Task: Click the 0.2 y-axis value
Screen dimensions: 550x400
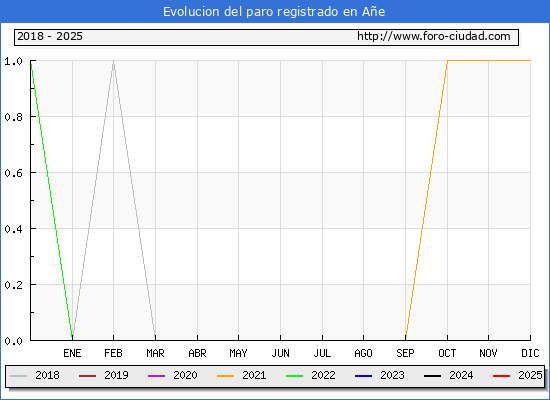Action: coord(13,285)
